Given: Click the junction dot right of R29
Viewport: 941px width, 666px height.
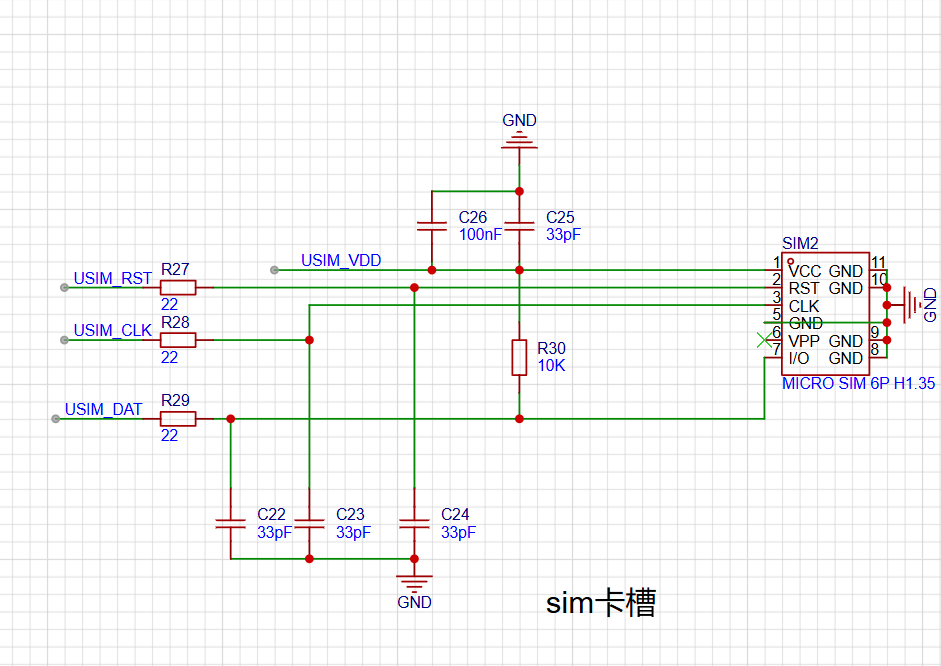Looking at the screenshot, I should pos(230,419).
